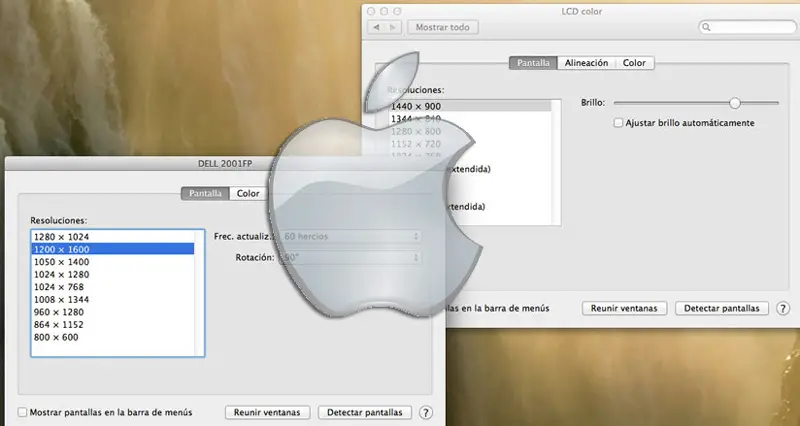Open help in DELL 2001FP window
Image resolution: width=800 pixels, height=426 pixels.
(x=426, y=412)
